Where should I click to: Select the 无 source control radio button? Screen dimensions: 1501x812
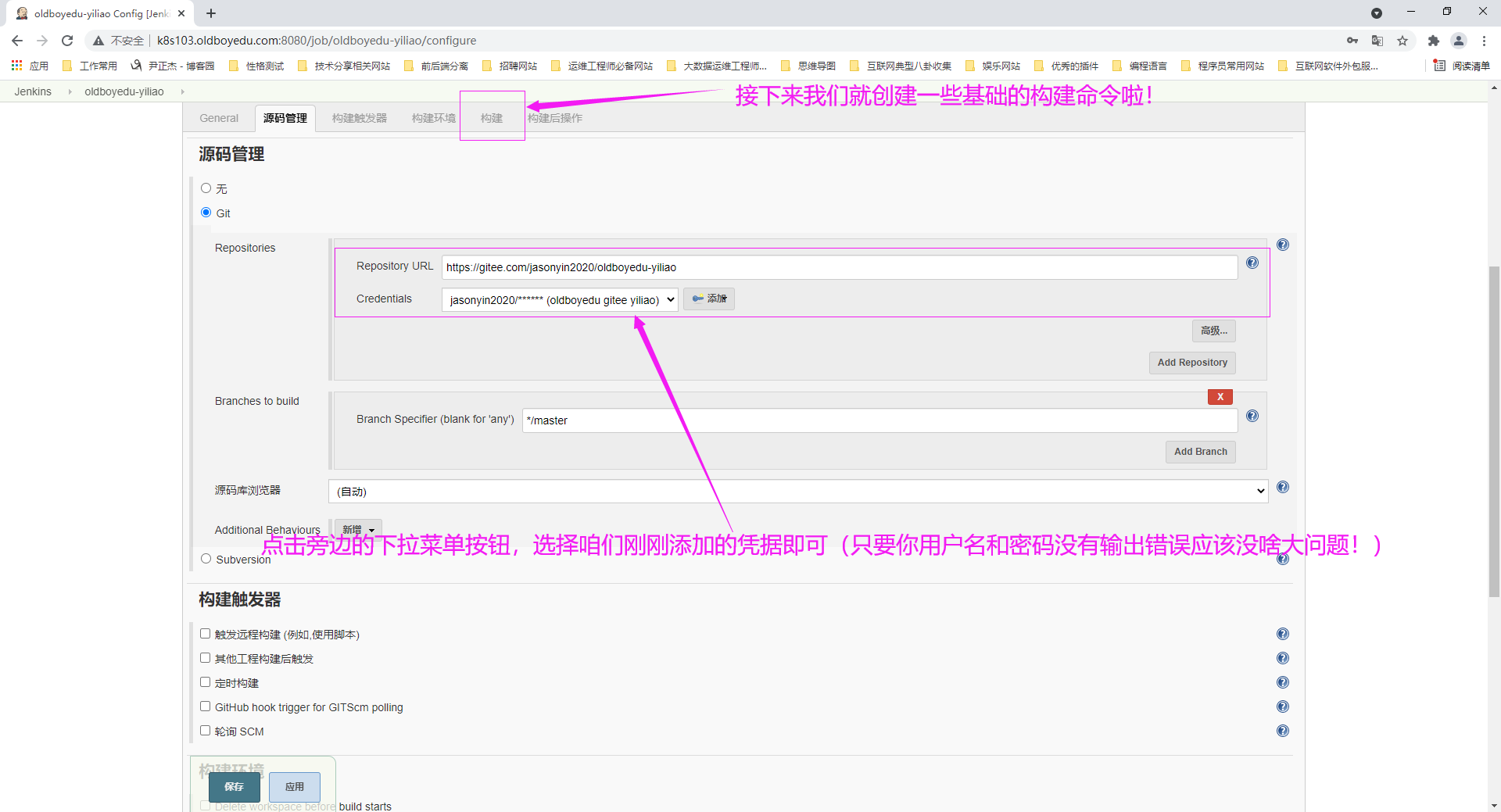pyautogui.click(x=206, y=188)
